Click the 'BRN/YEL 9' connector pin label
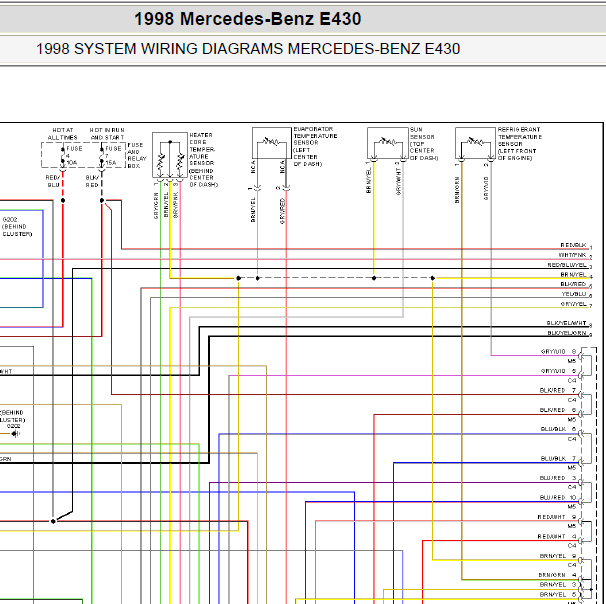The image size is (606, 604). (558, 556)
